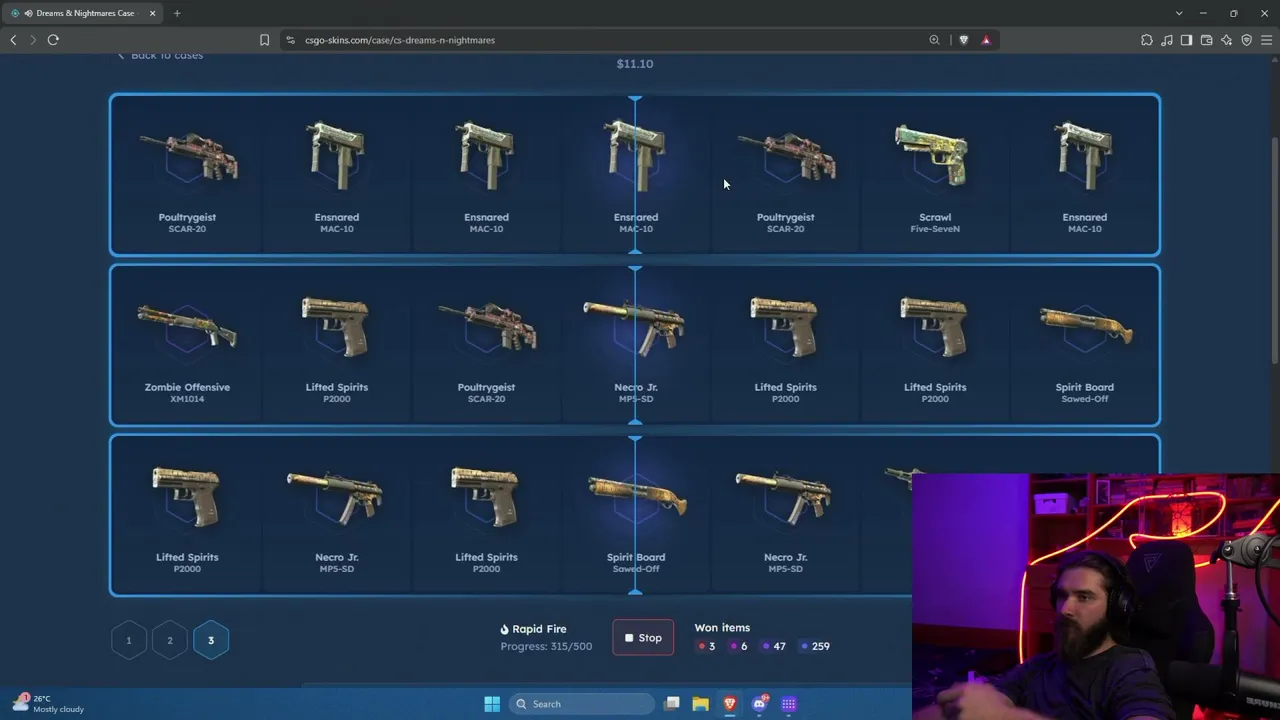Open the Windows Start menu
This screenshot has height=720, width=1280.
pos(492,704)
